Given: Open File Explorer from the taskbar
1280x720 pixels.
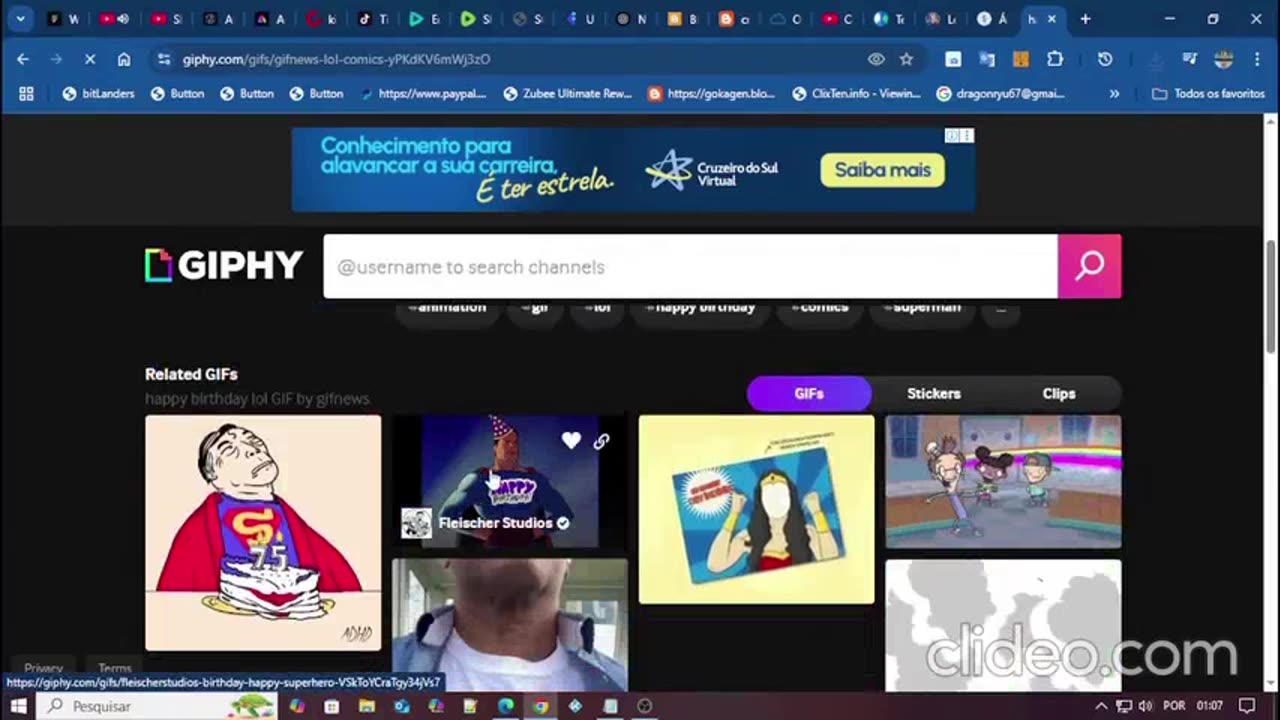Looking at the screenshot, I should click(x=367, y=706).
